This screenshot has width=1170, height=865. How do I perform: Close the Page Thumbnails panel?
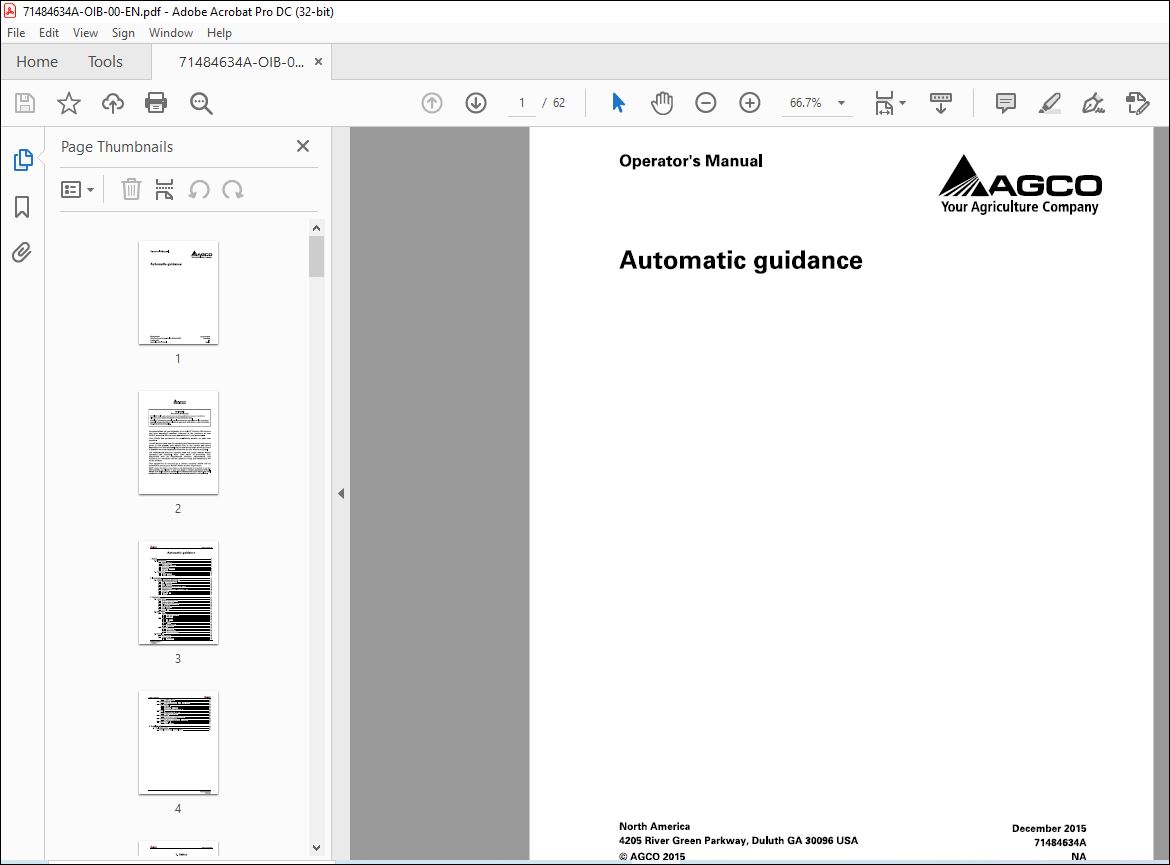click(303, 146)
